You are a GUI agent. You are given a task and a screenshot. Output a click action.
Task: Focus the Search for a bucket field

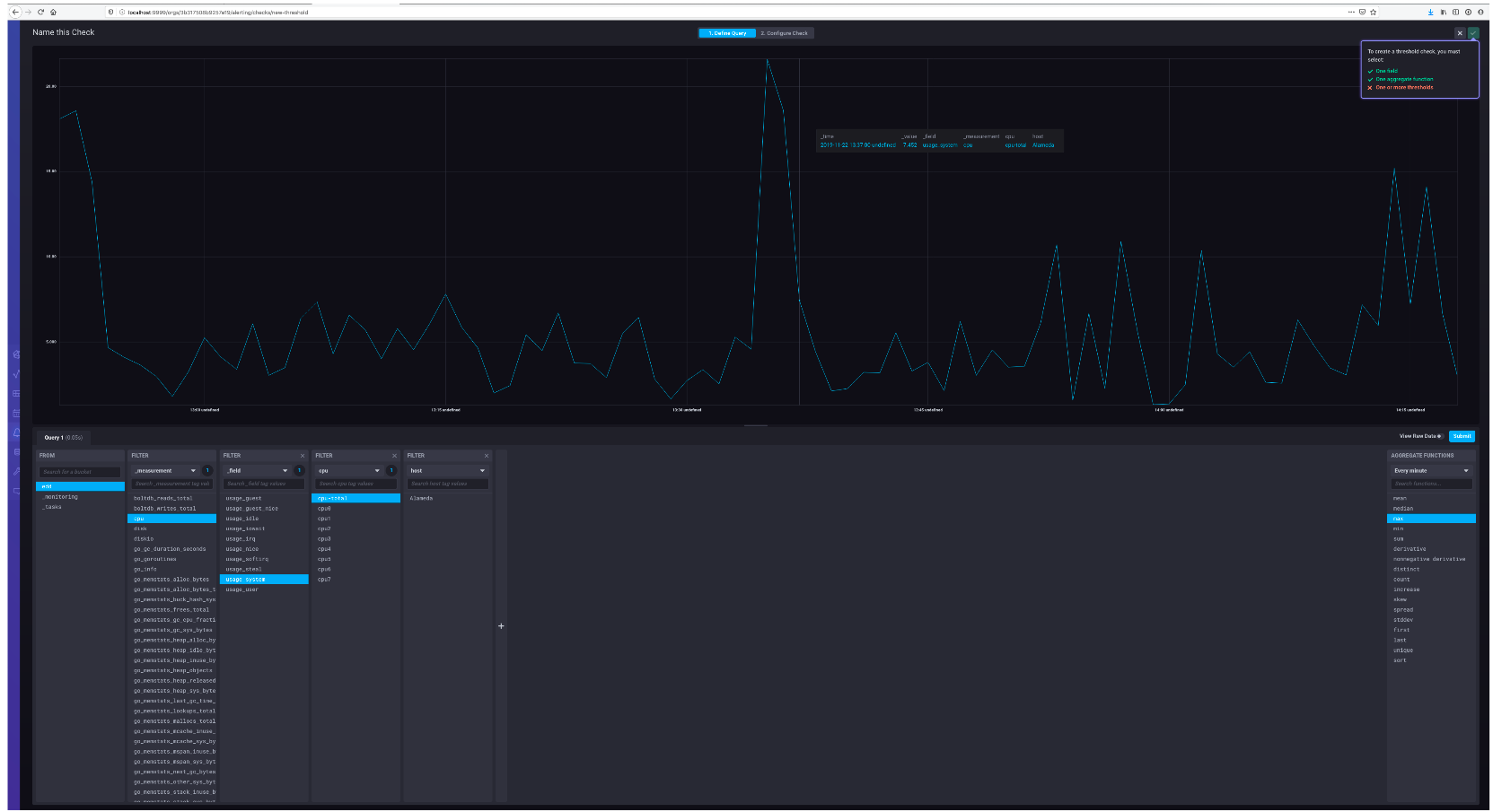(79, 472)
